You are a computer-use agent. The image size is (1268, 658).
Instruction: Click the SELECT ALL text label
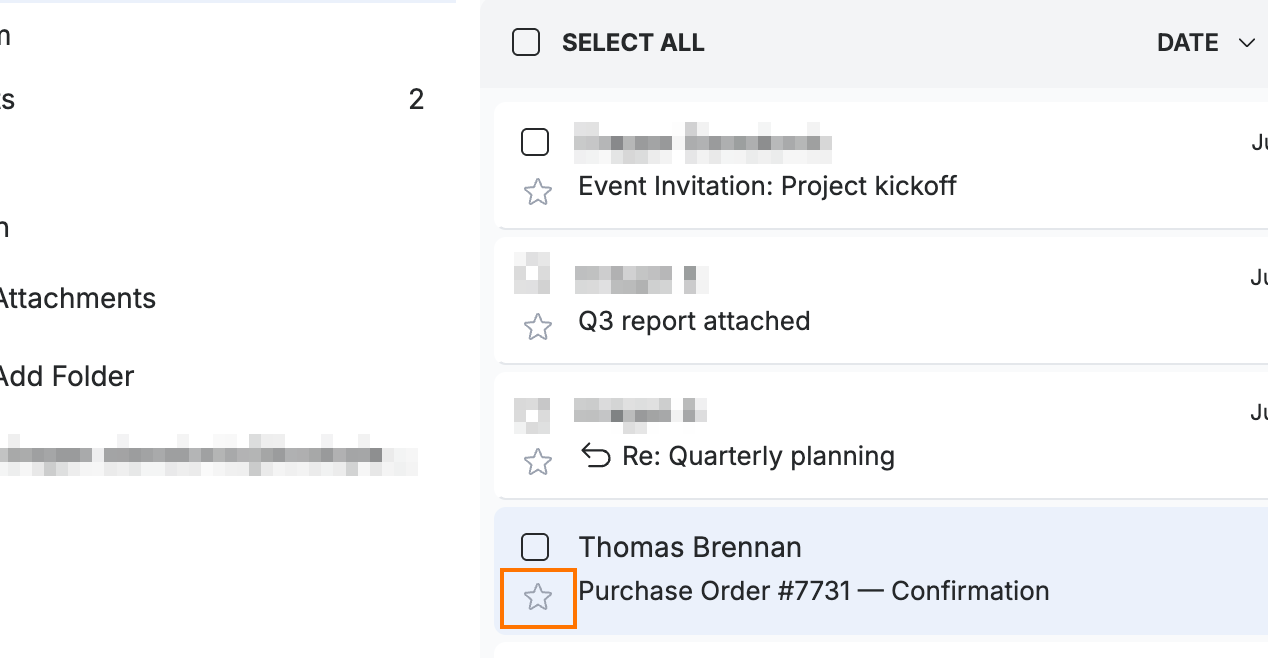click(633, 43)
